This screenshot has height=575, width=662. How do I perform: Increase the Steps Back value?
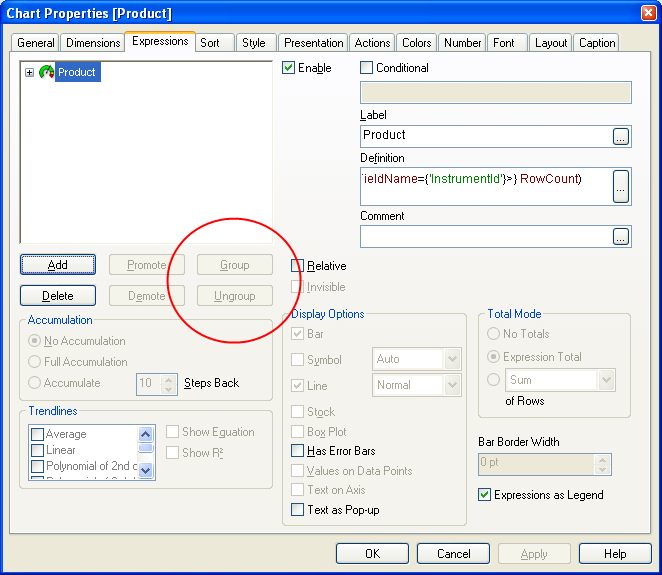tap(169, 380)
